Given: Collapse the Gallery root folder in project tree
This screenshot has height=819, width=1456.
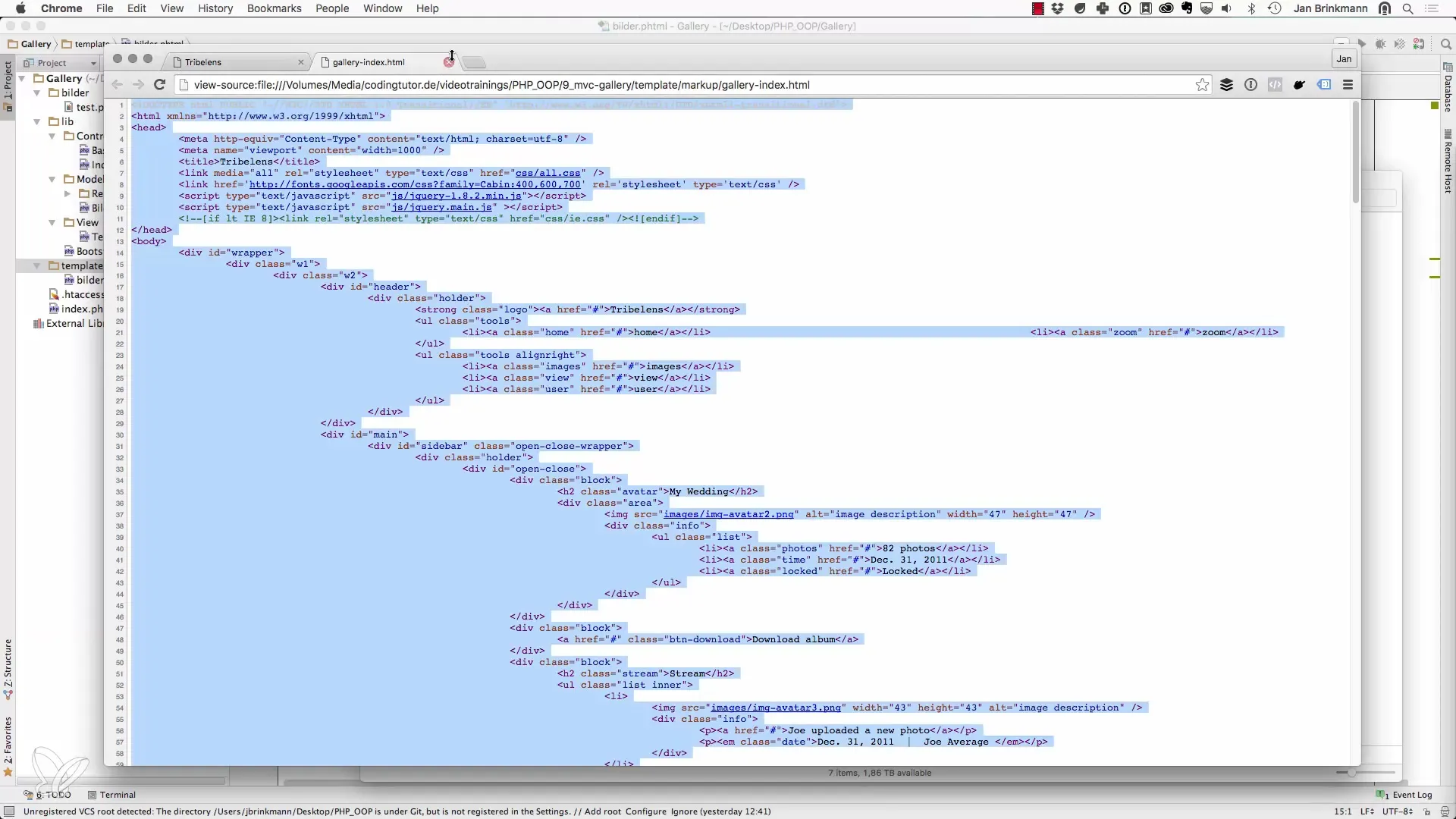Looking at the screenshot, I should [22, 78].
